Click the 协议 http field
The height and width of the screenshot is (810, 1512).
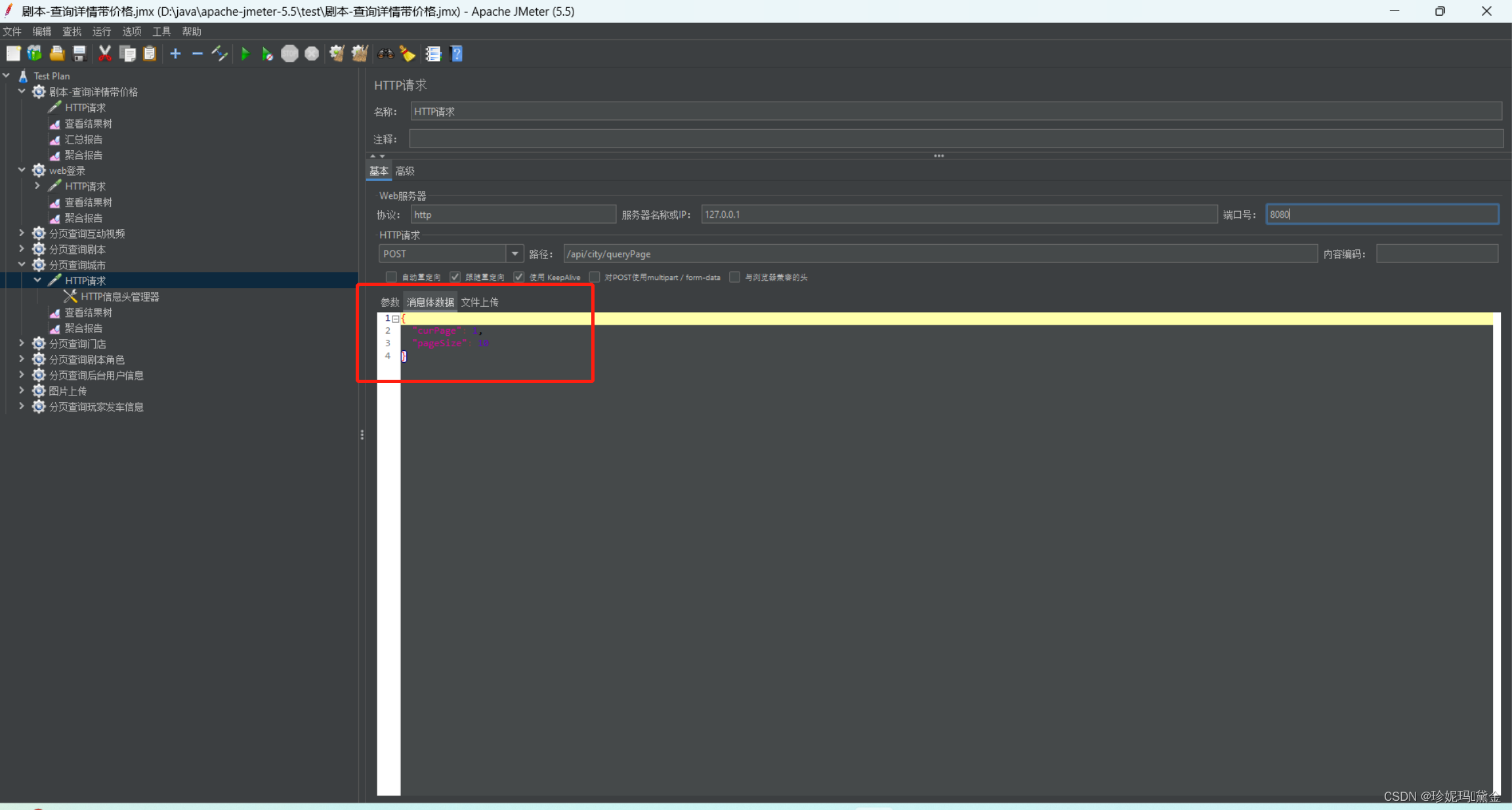(513, 214)
